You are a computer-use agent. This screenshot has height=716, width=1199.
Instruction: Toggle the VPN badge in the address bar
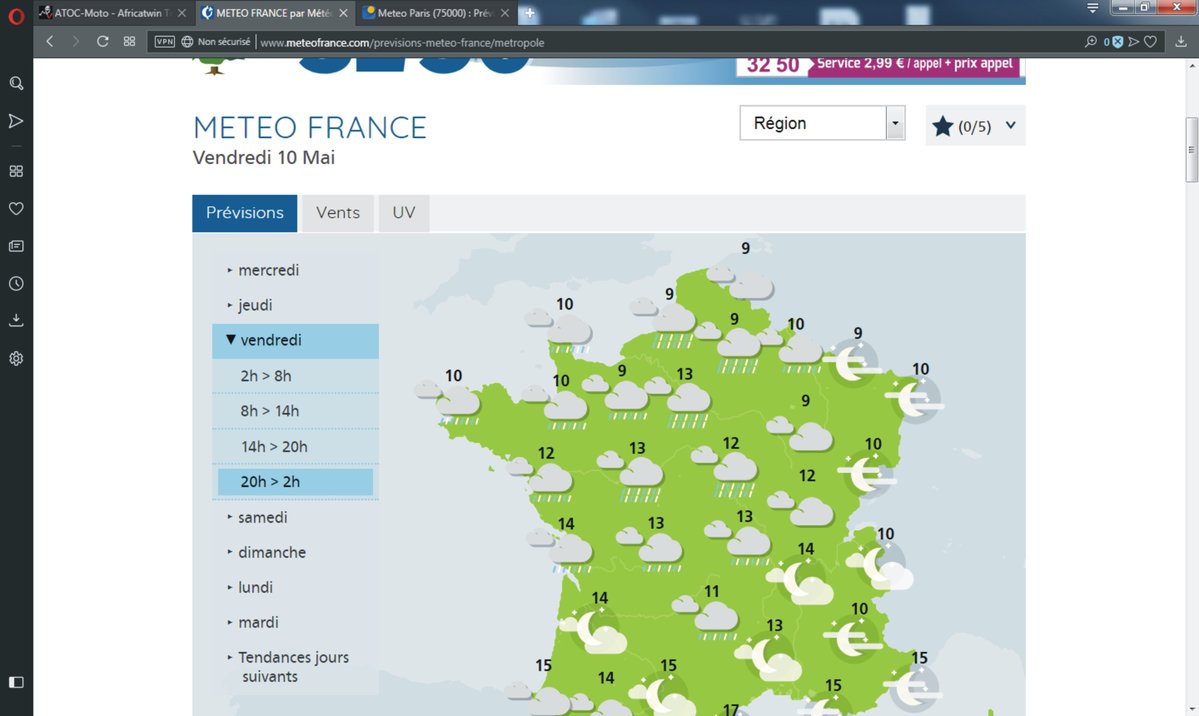point(166,43)
